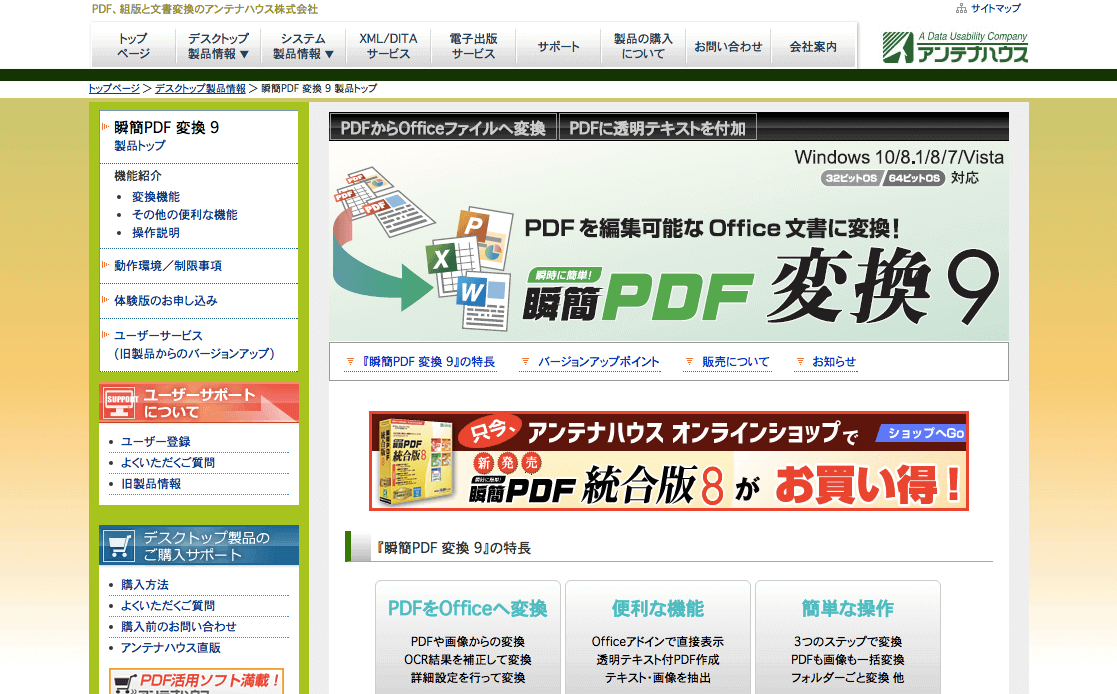This screenshot has height=694, width=1117.
Task: Click the SUPPORT monitor icon in user support banner
Action: [121, 403]
